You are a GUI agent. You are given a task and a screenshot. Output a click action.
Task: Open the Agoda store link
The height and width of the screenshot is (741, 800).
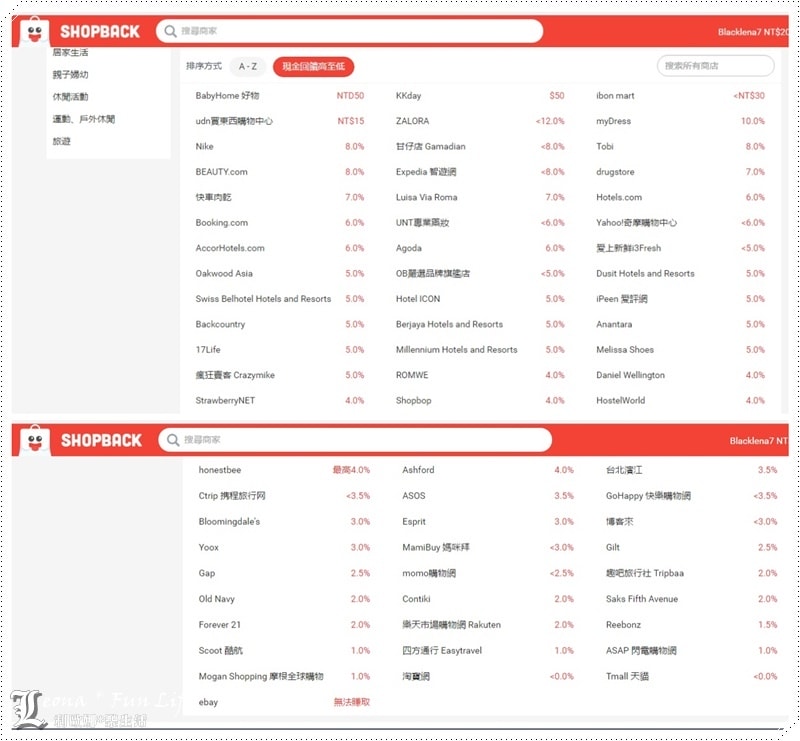(x=409, y=248)
